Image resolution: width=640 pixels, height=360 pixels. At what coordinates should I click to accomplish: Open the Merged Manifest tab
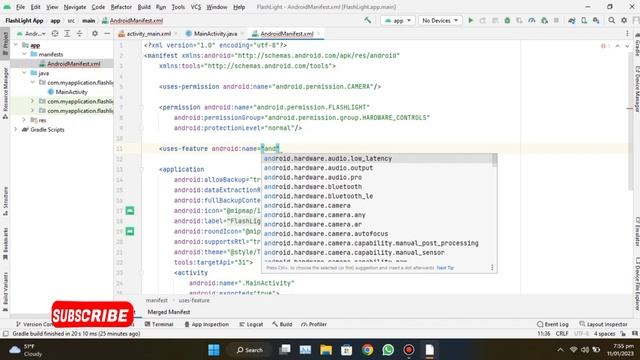169,312
